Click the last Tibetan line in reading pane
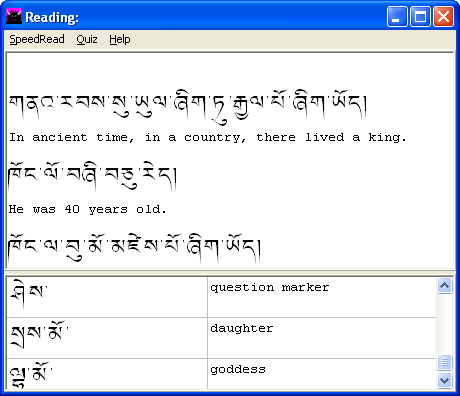The image size is (460, 396). [134, 248]
